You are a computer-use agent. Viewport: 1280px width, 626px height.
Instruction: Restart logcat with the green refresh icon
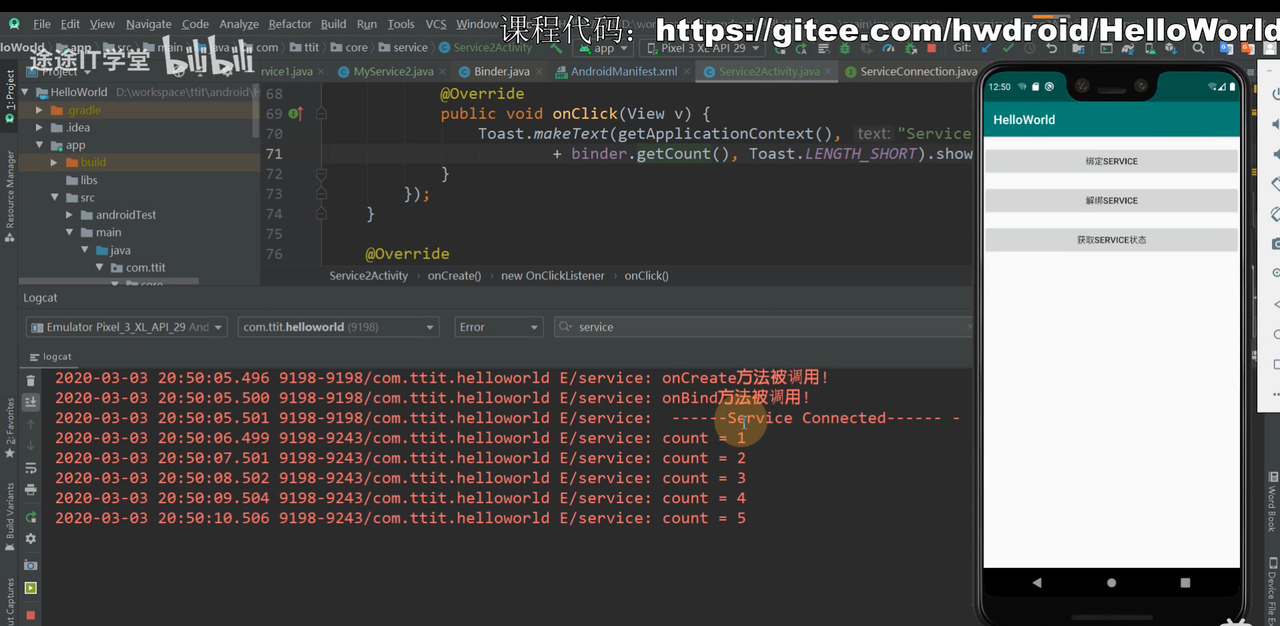point(30,517)
